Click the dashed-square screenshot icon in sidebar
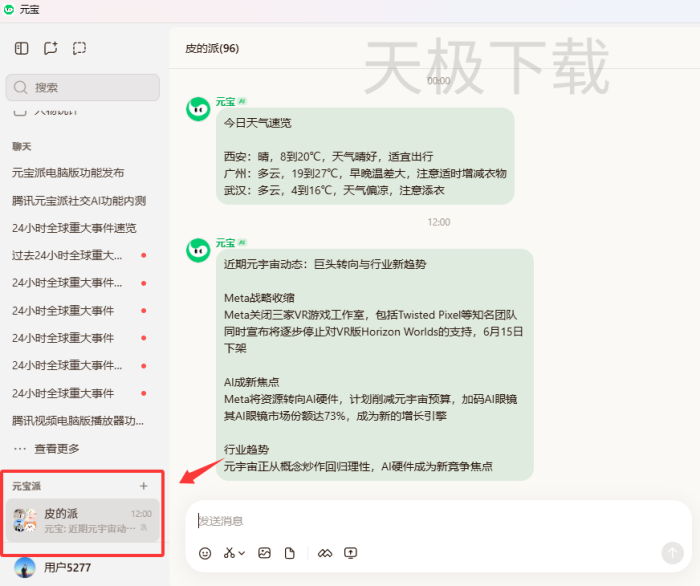This screenshot has height=586, width=700. (79, 48)
